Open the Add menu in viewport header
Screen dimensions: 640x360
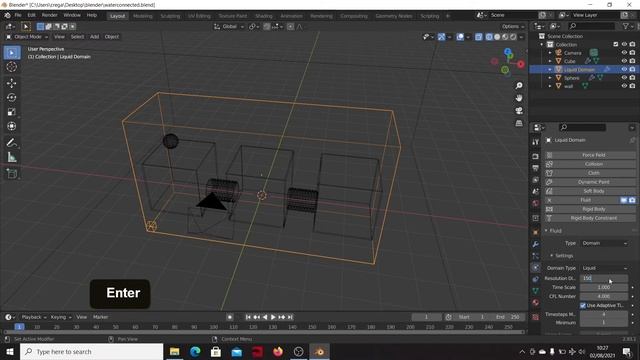tap(94, 37)
